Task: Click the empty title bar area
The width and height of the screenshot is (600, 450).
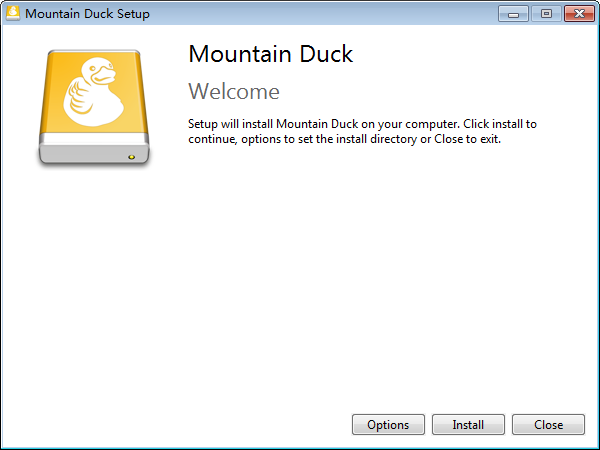Action: click(320, 14)
